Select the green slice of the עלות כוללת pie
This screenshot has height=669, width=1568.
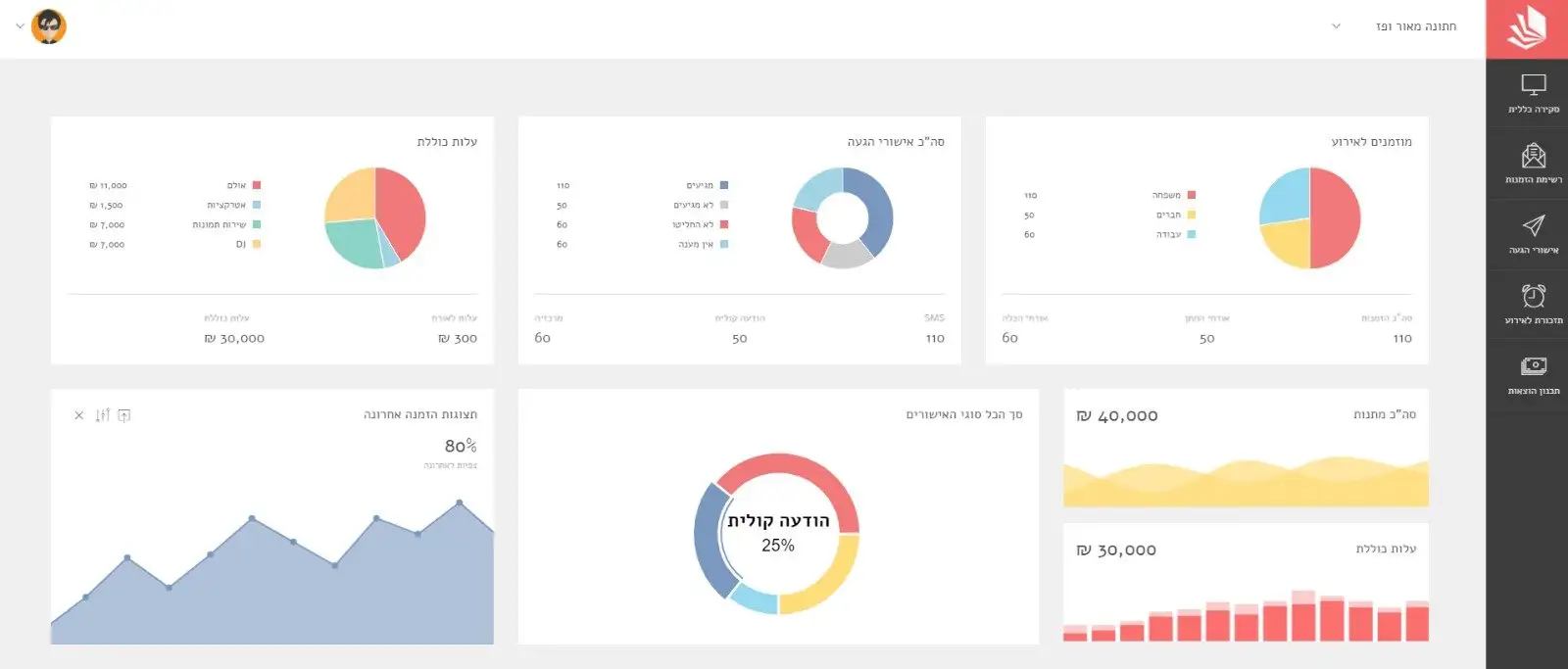click(x=355, y=243)
